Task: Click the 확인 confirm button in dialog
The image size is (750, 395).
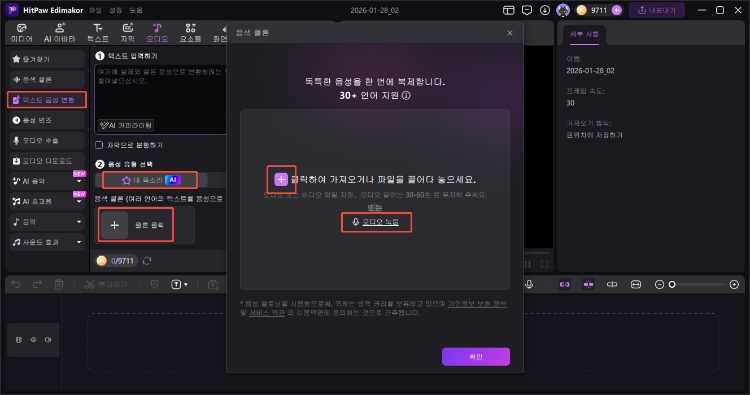Action: click(x=475, y=356)
